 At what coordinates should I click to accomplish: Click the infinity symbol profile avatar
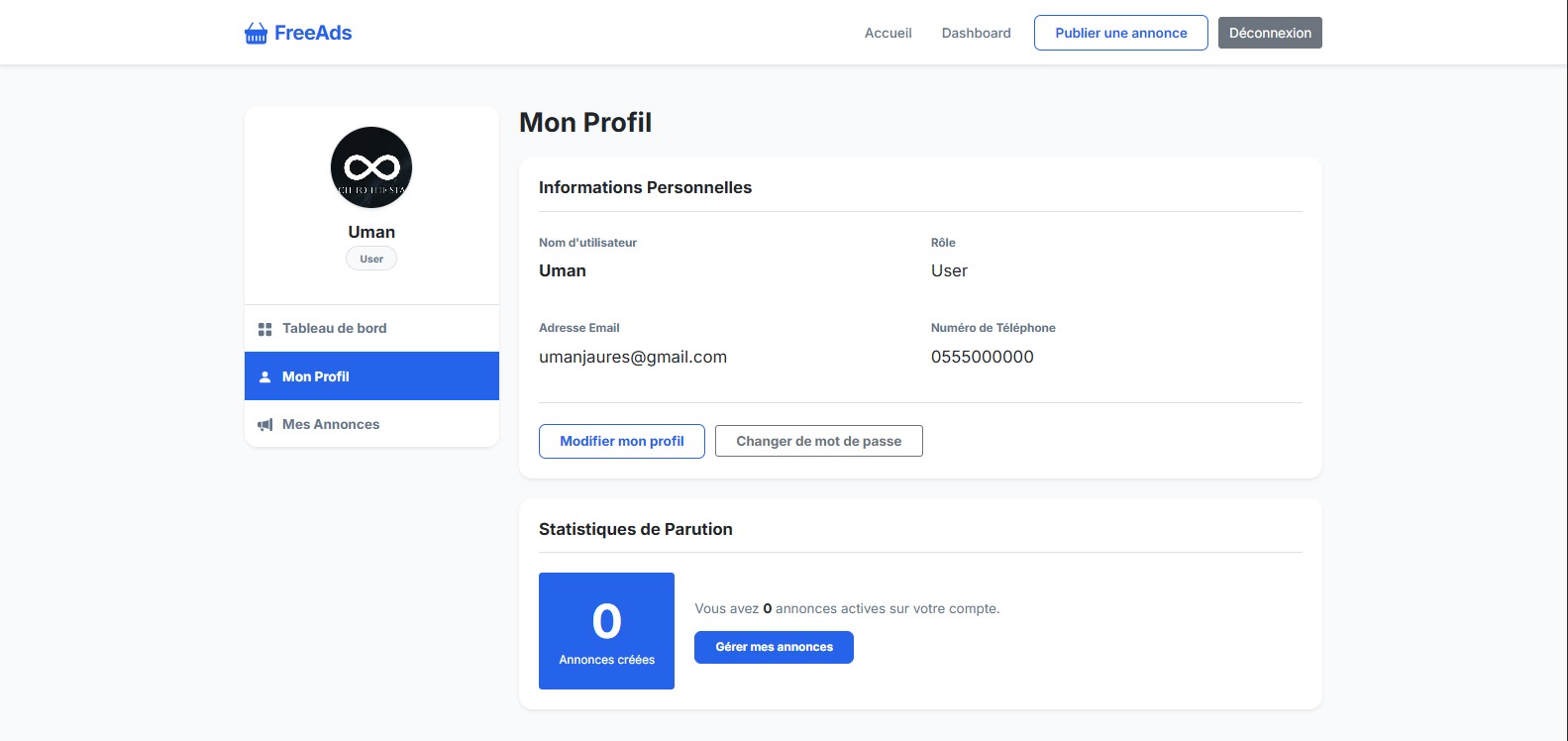[x=371, y=167]
